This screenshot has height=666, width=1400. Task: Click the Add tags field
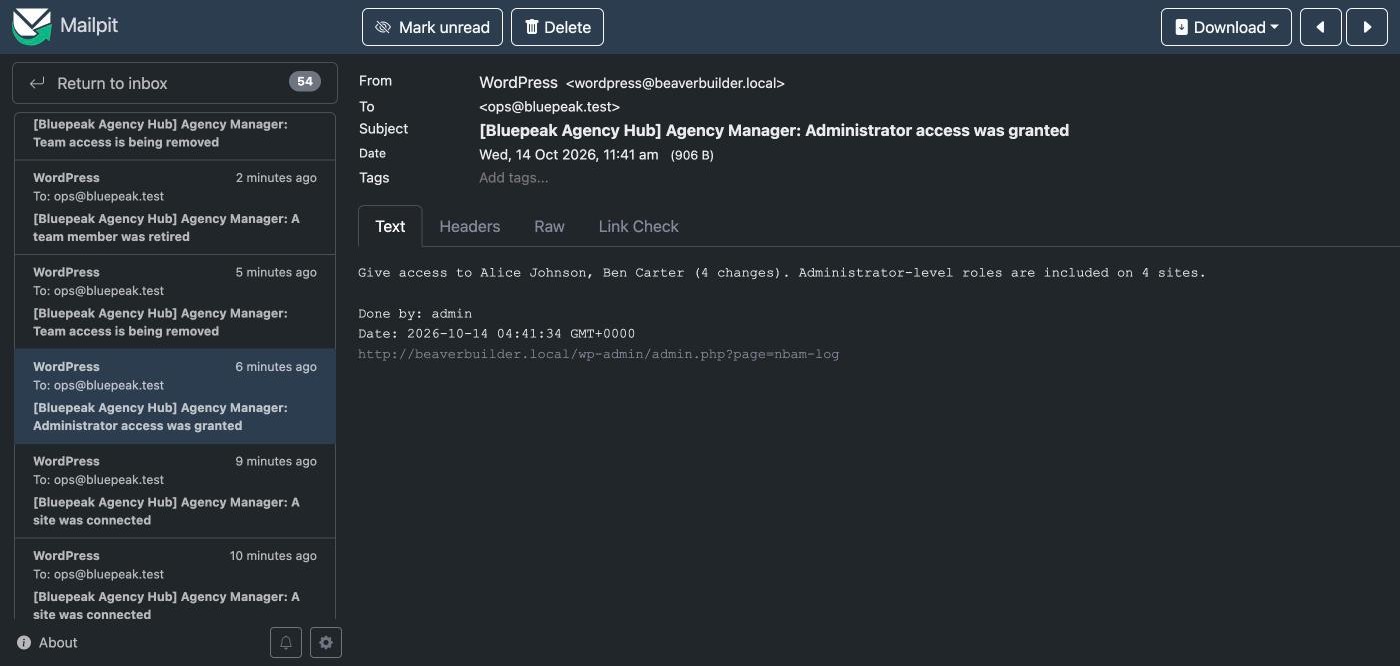click(x=514, y=178)
